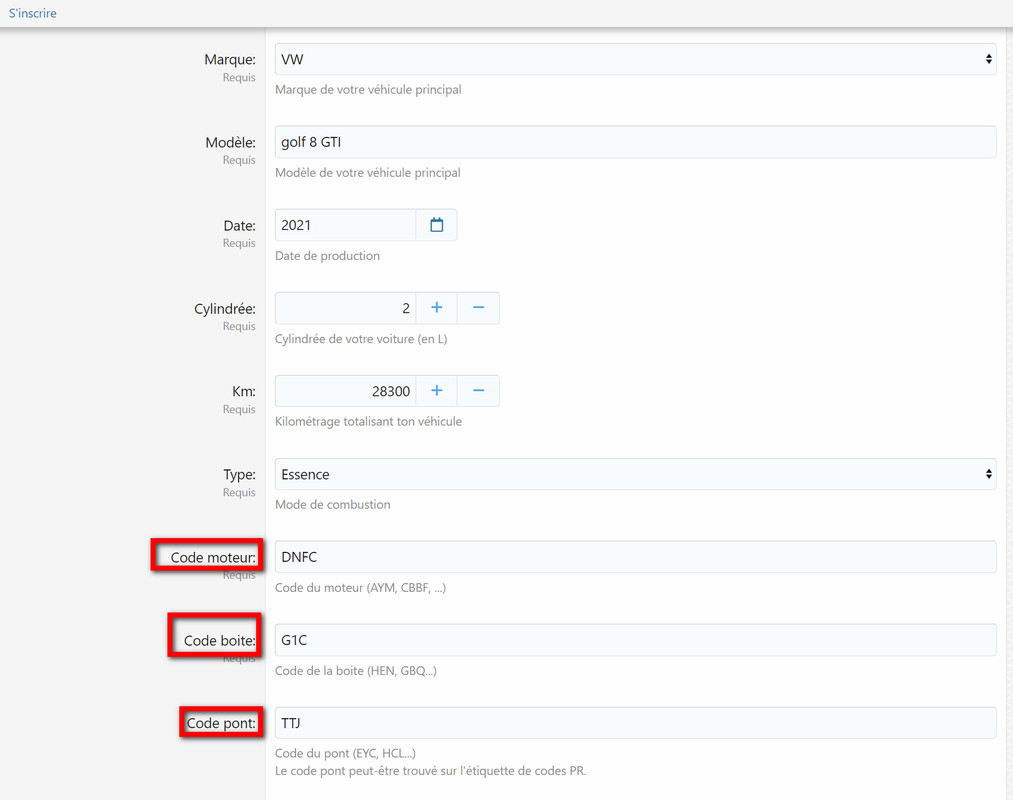Click the Date field showing 2021
The image size is (1013, 800).
(346, 225)
